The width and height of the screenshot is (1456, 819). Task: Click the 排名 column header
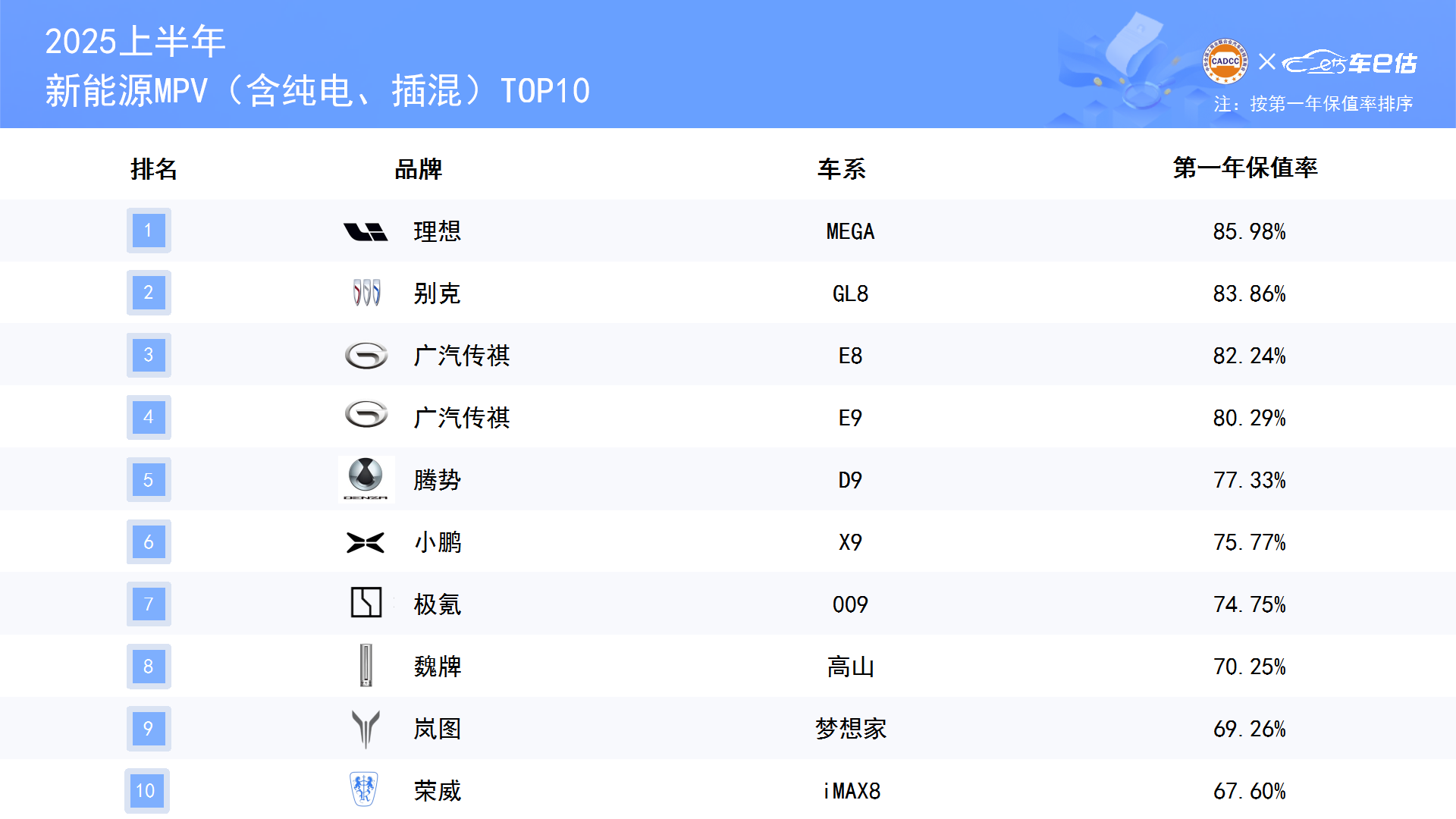pyautogui.click(x=154, y=168)
